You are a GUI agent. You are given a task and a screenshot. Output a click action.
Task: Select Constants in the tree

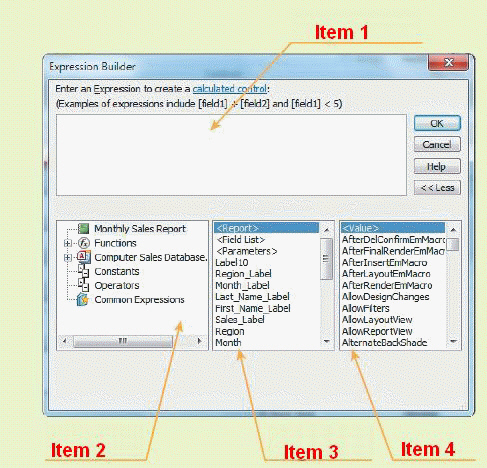tap(117, 271)
